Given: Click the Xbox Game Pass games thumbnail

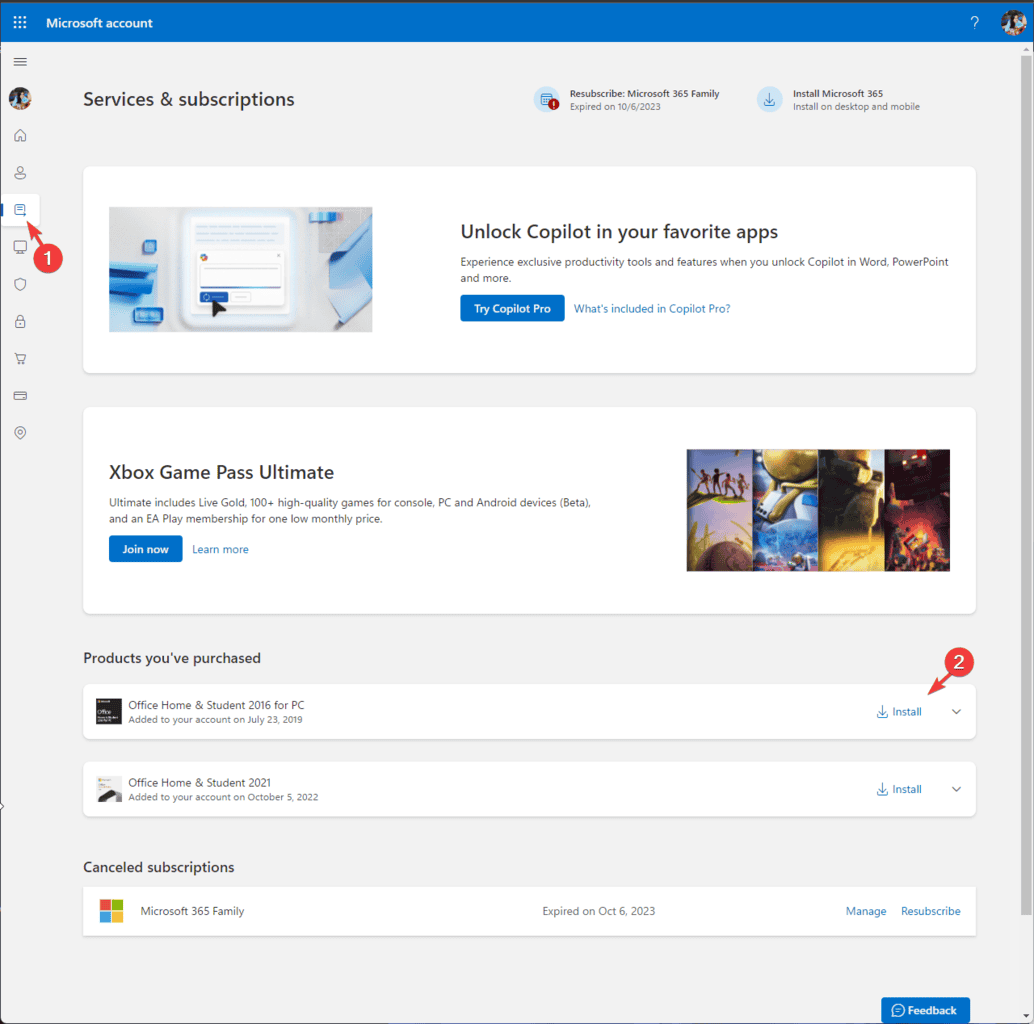Looking at the screenshot, I should coord(817,510).
